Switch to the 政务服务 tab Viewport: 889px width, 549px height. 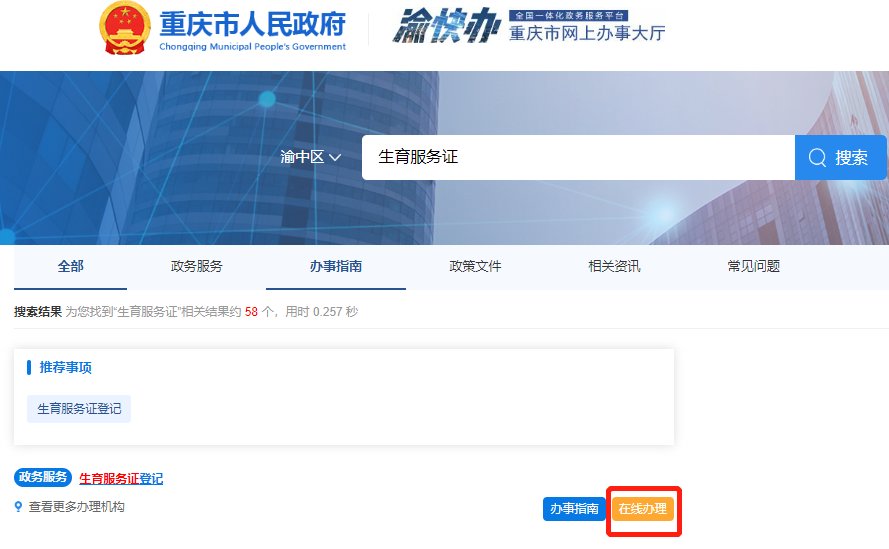197,266
